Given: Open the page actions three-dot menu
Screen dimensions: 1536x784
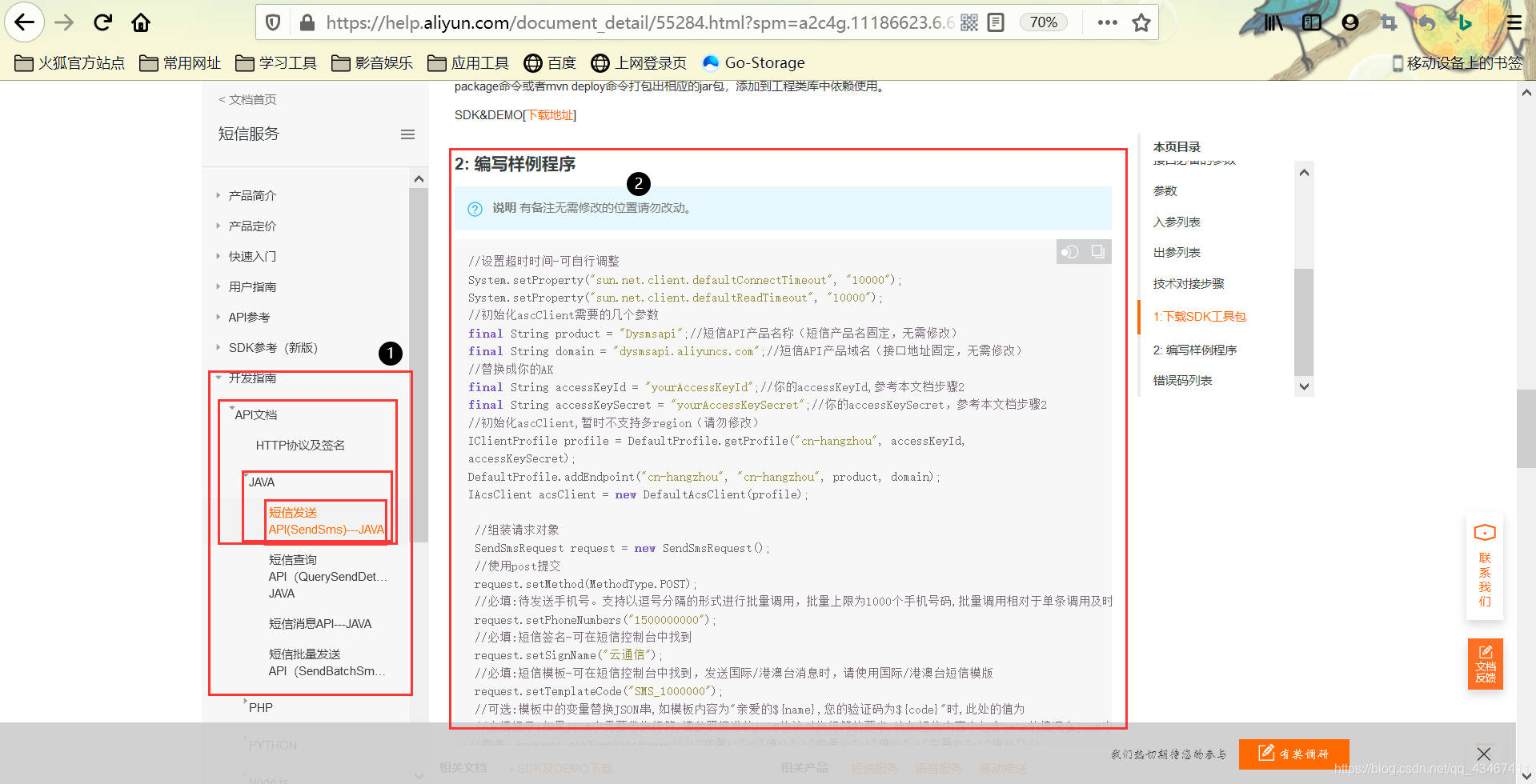Looking at the screenshot, I should 1108,22.
